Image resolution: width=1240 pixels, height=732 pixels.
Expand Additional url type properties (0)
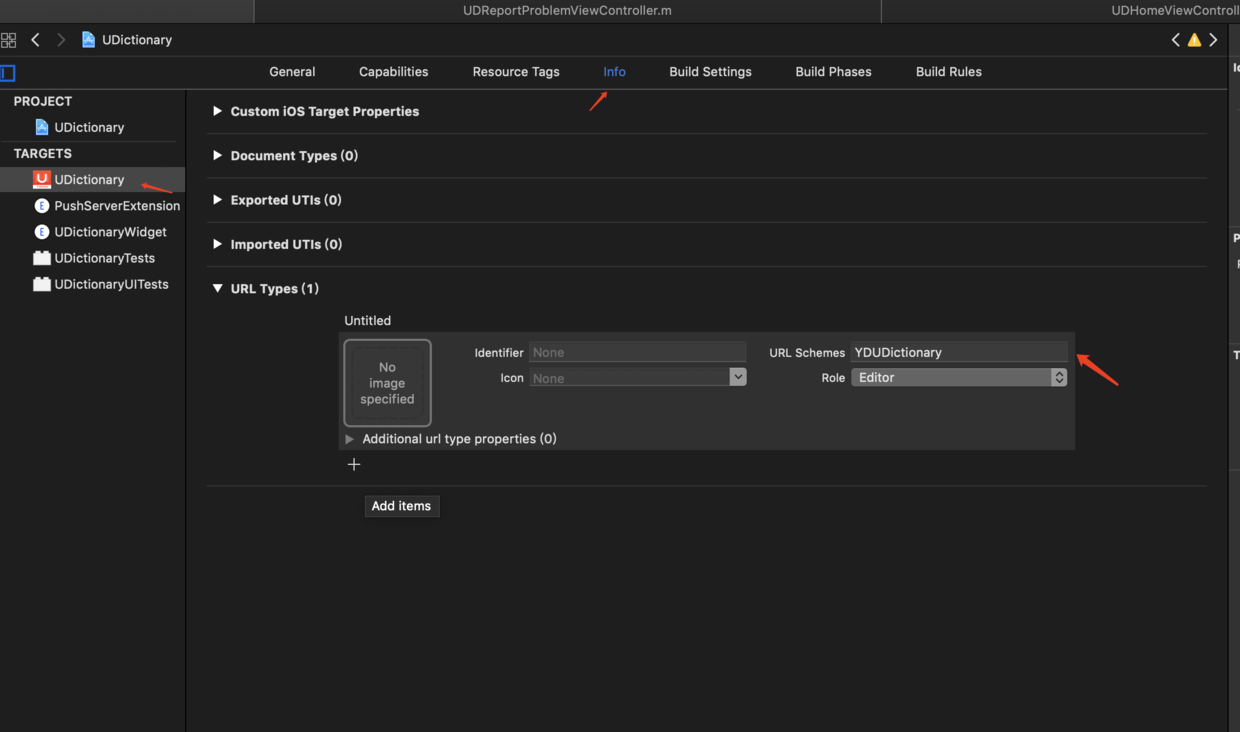point(349,439)
